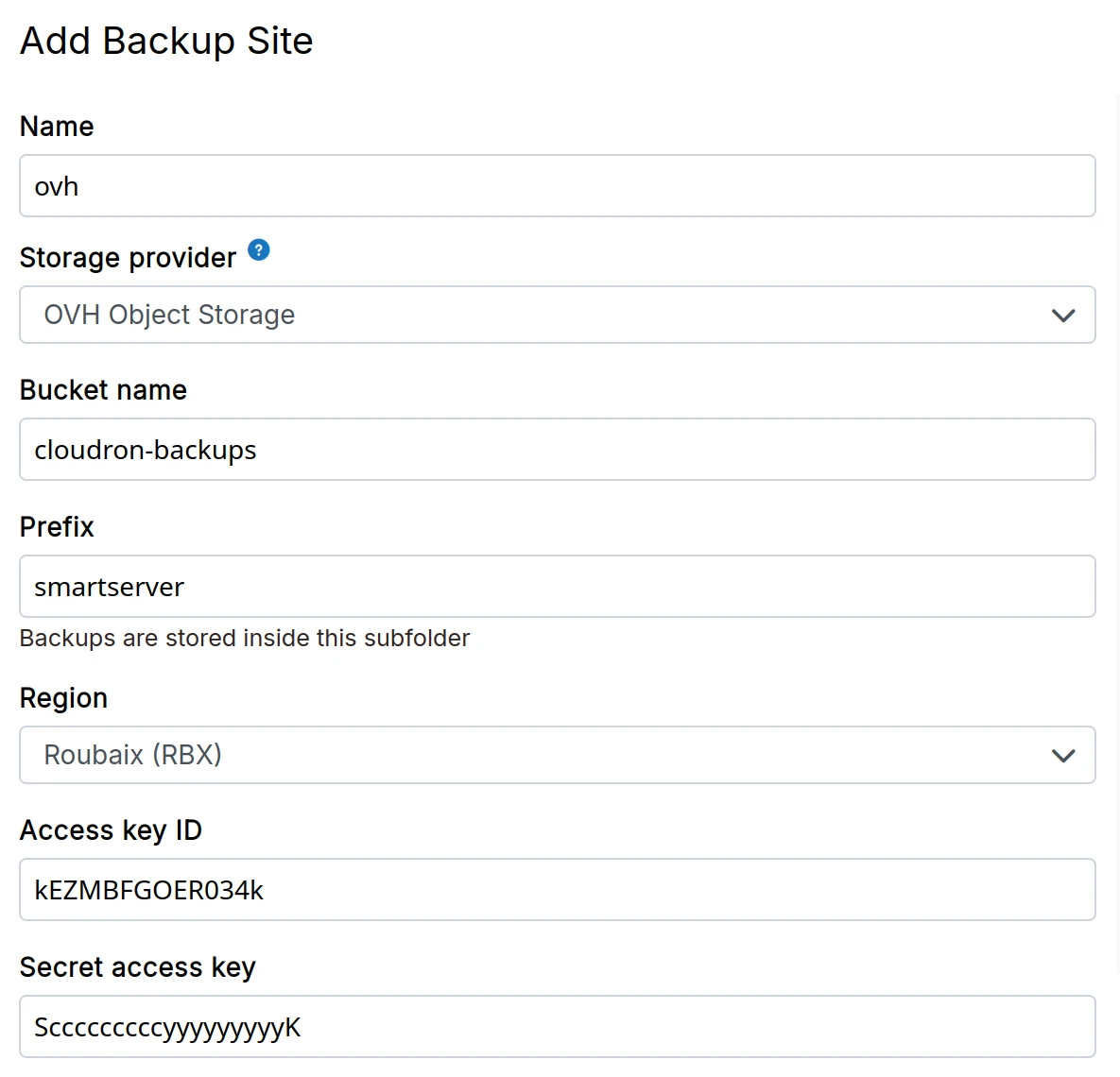Focus the Secret access key input
This screenshot has height=1077, width=1120.
(x=557, y=1027)
